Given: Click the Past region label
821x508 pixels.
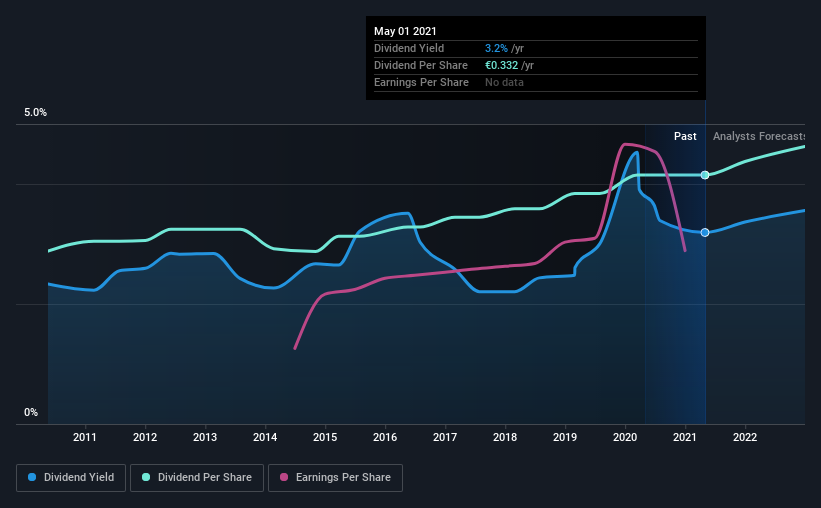Looking at the screenshot, I should click(685, 137).
